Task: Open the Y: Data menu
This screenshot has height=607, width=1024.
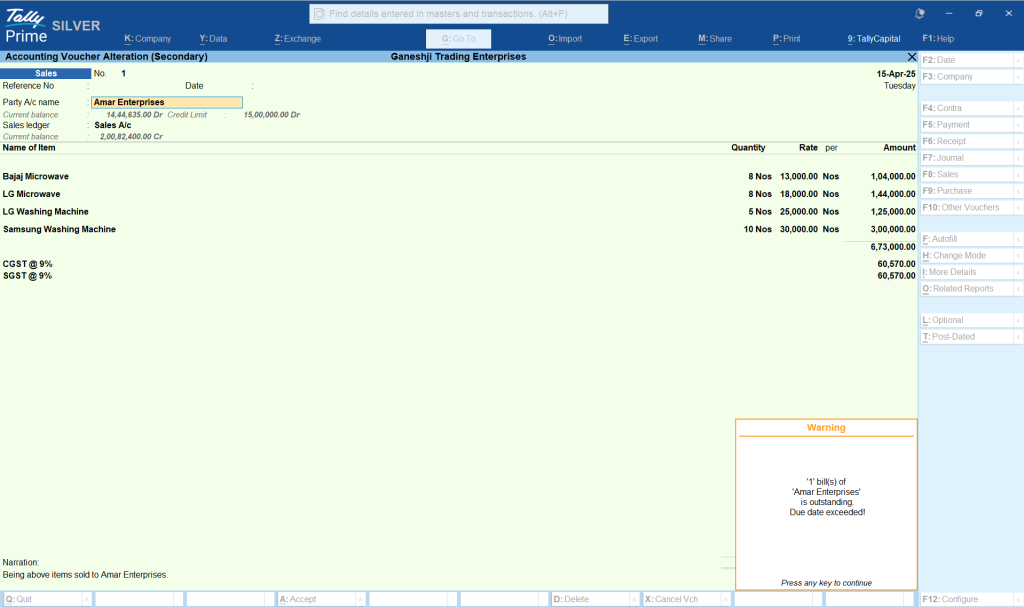Action: pos(214,39)
